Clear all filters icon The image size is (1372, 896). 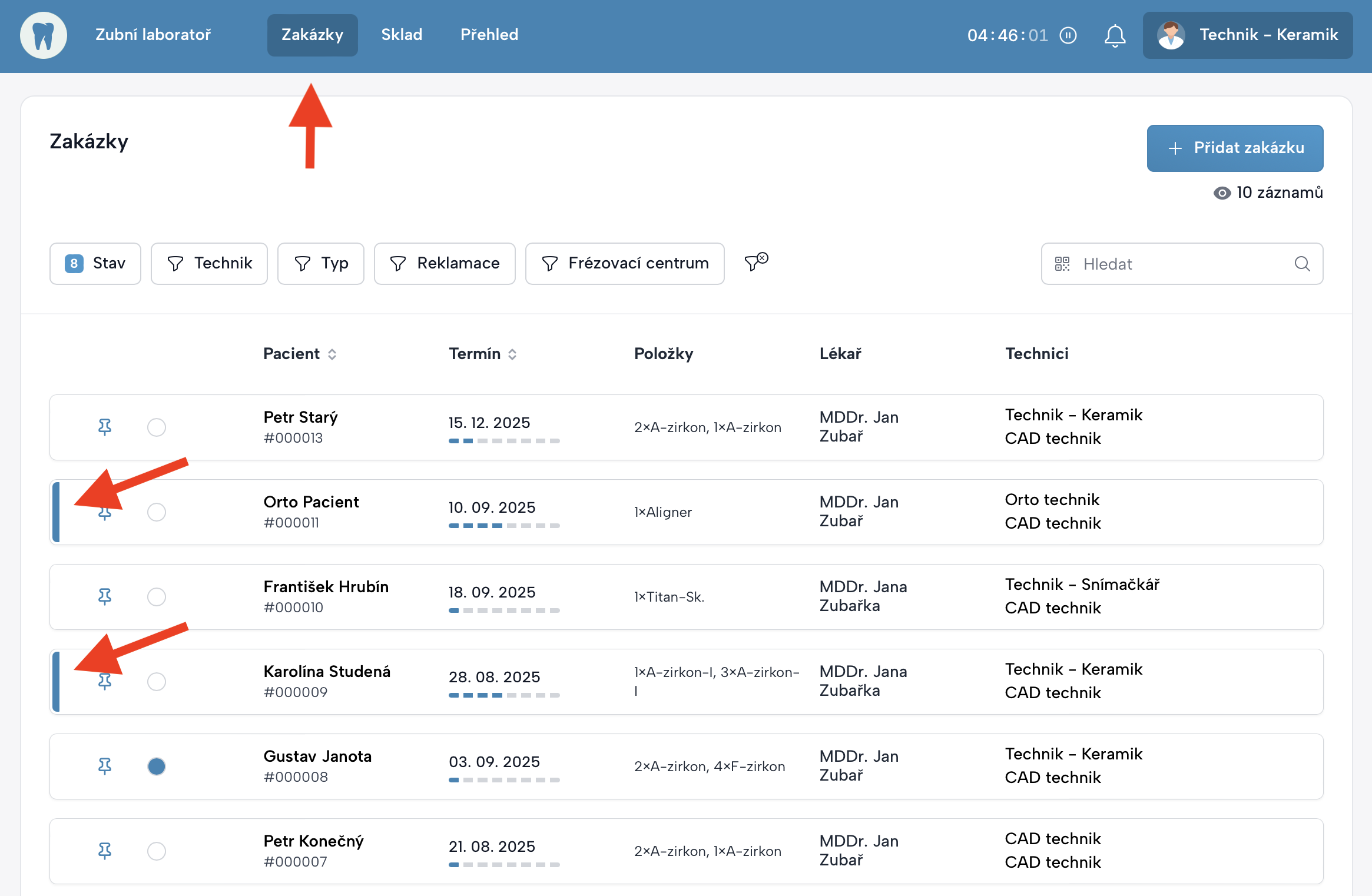pos(756,261)
